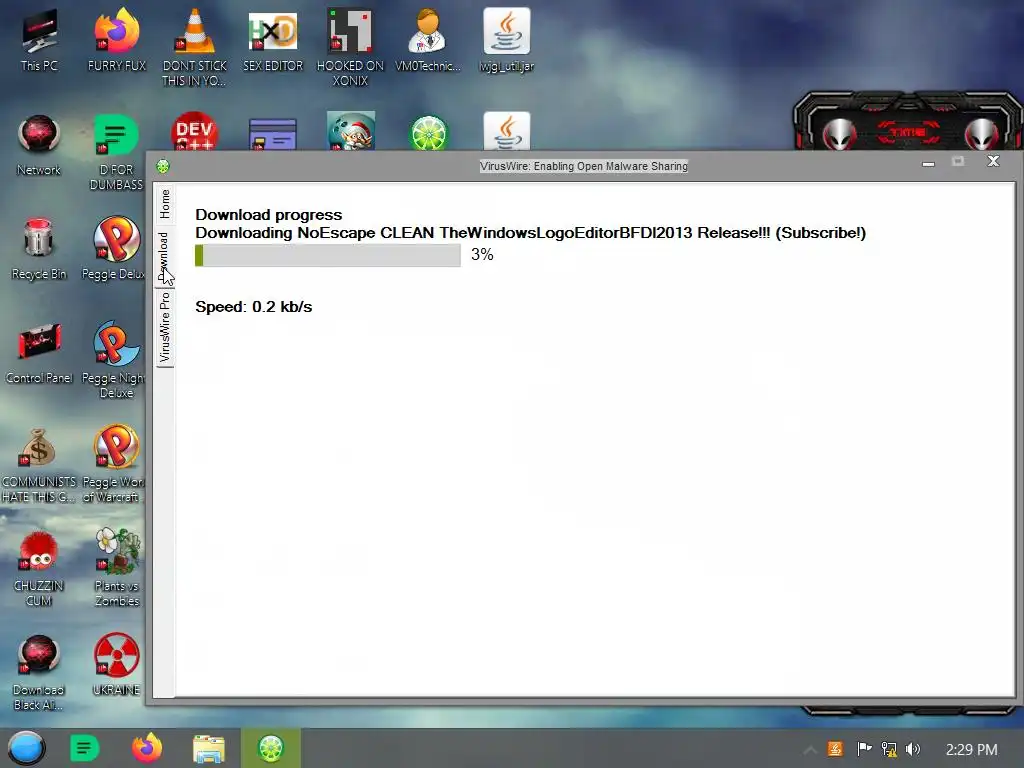Open Peggle World of Warcraft shortcut
Screen dimensions: 1024x768
(x=115, y=464)
